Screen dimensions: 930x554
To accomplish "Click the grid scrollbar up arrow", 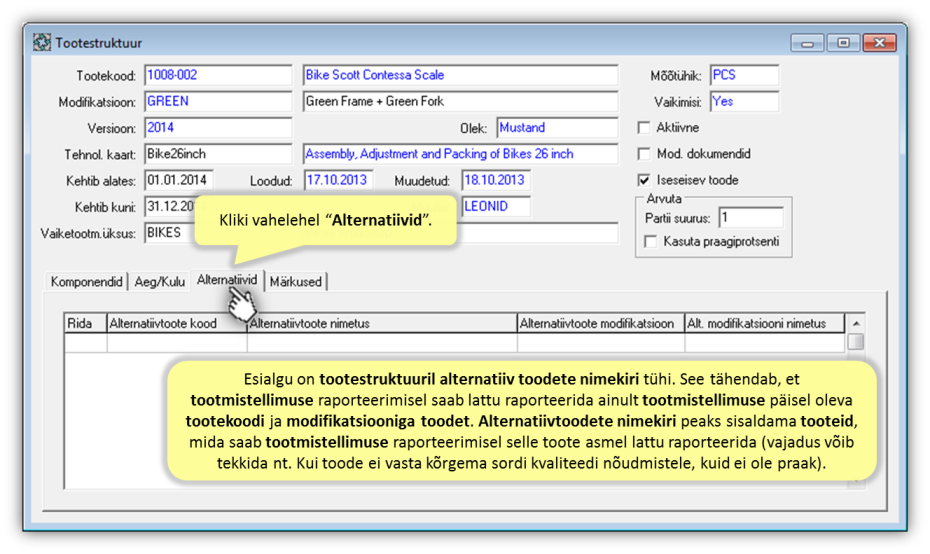I will [856, 324].
